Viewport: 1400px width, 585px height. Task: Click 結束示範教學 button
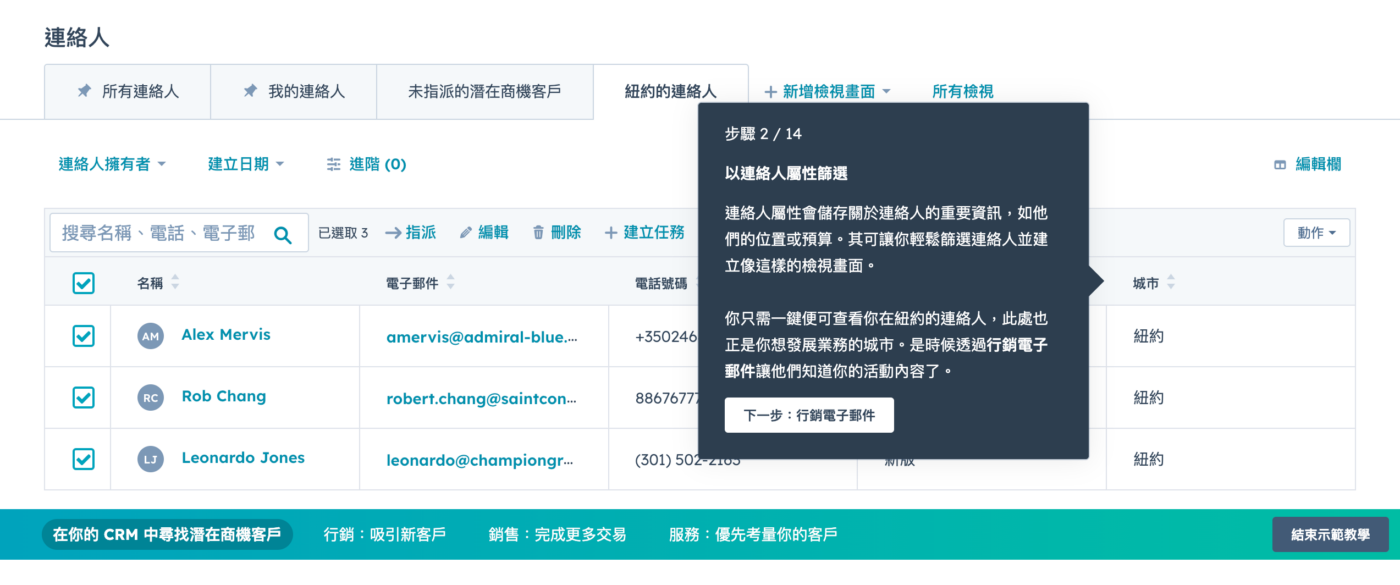pos(1329,535)
